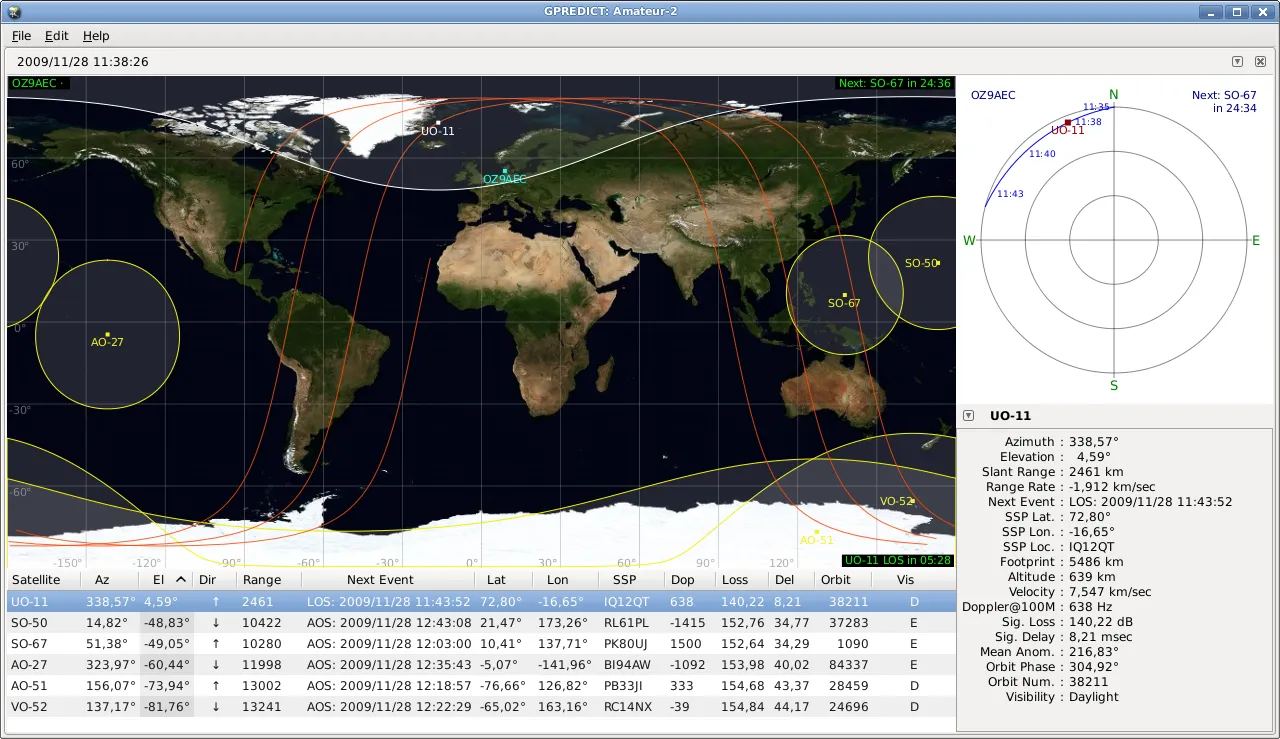Click the AO-27 satellite marker on the map
Image resolution: width=1280 pixels, height=739 pixels.
click(106, 332)
